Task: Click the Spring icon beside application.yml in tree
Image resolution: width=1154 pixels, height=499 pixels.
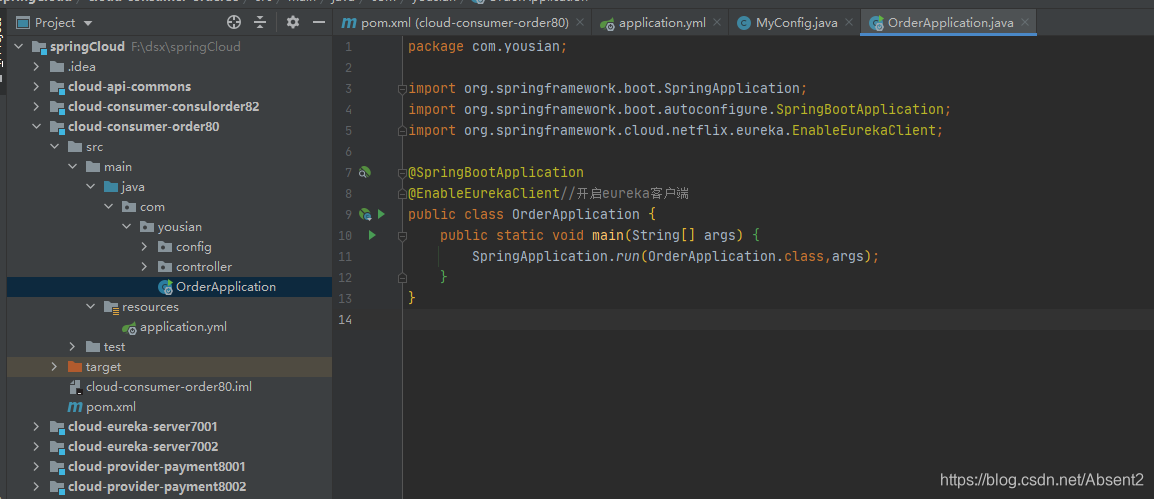Action: point(130,328)
